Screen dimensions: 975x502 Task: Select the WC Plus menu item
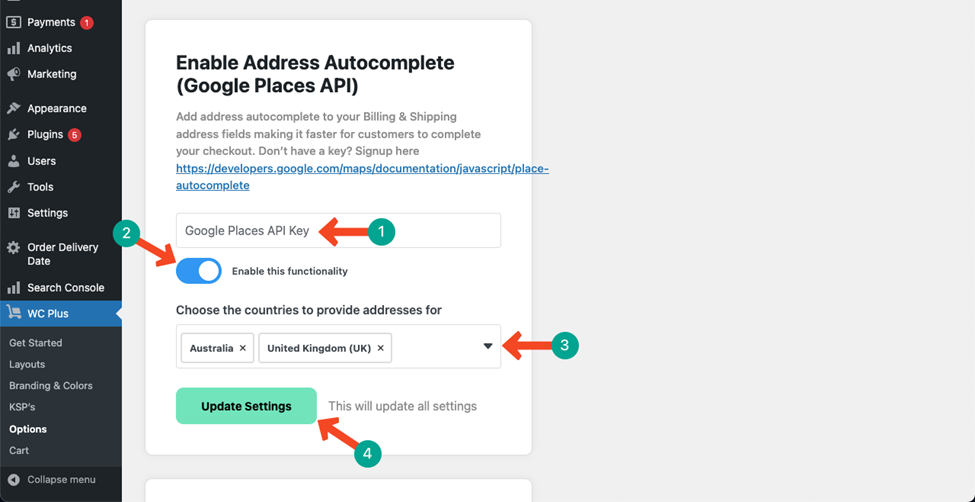tap(61, 314)
